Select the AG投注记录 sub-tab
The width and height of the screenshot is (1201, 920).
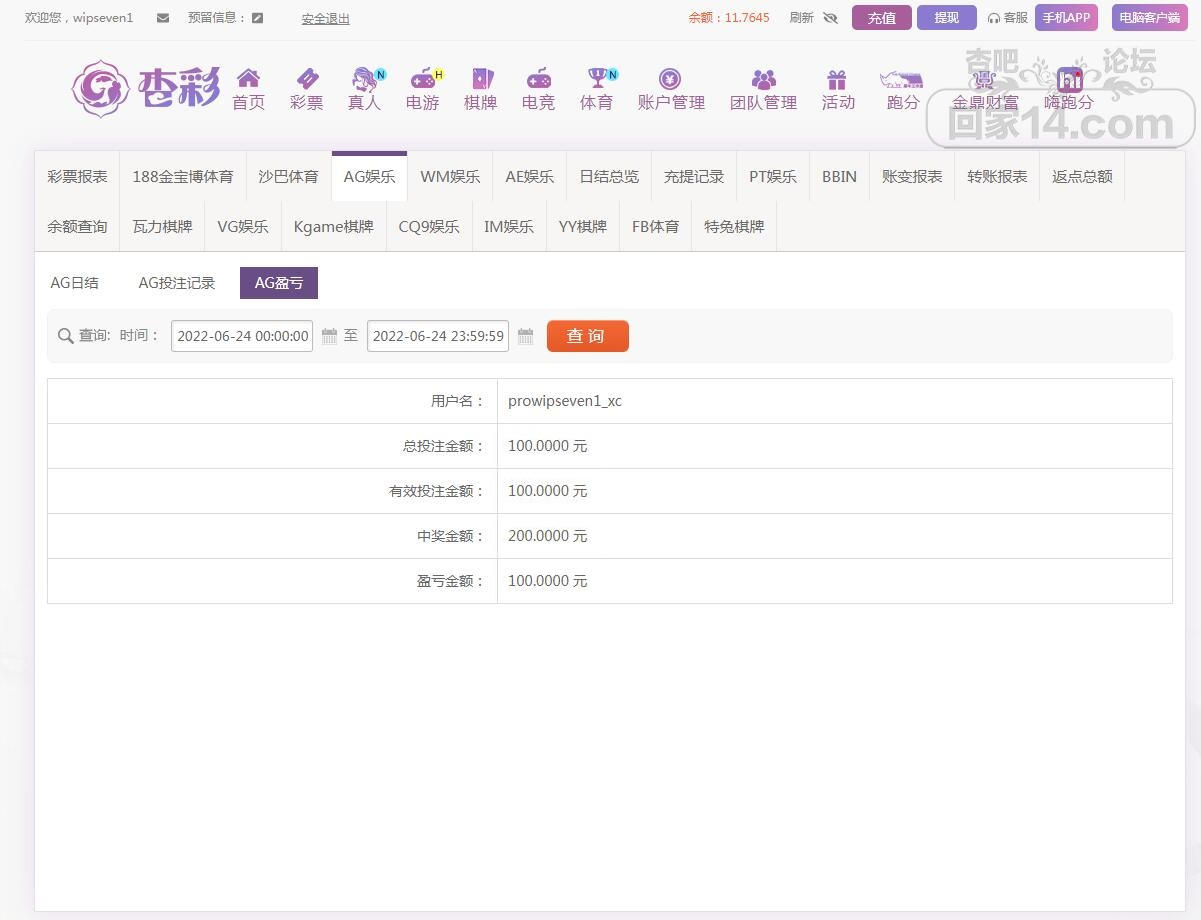(177, 283)
